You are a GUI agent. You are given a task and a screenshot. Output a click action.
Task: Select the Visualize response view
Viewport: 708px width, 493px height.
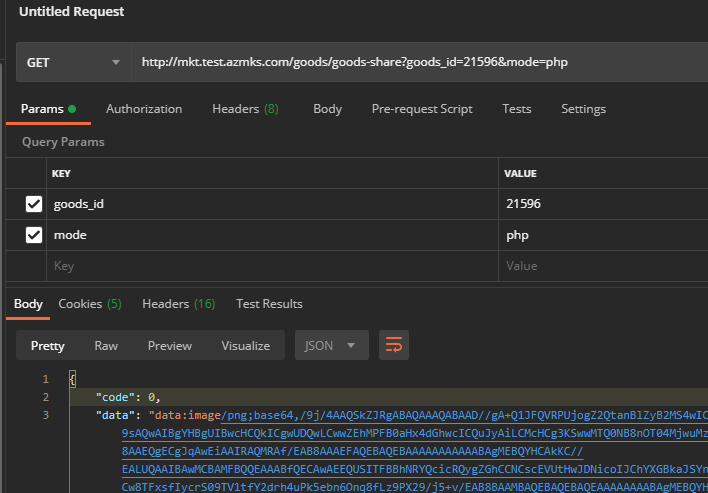click(x=246, y=345)
